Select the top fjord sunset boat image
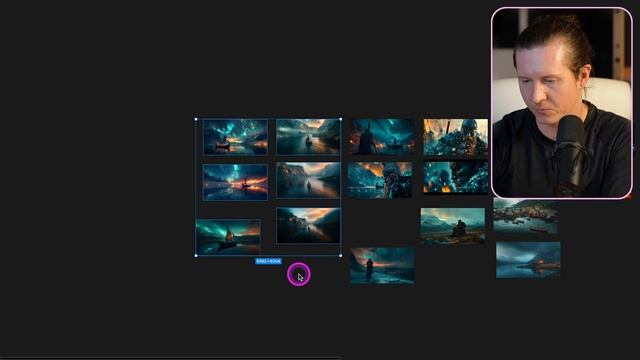 point(308,137)
